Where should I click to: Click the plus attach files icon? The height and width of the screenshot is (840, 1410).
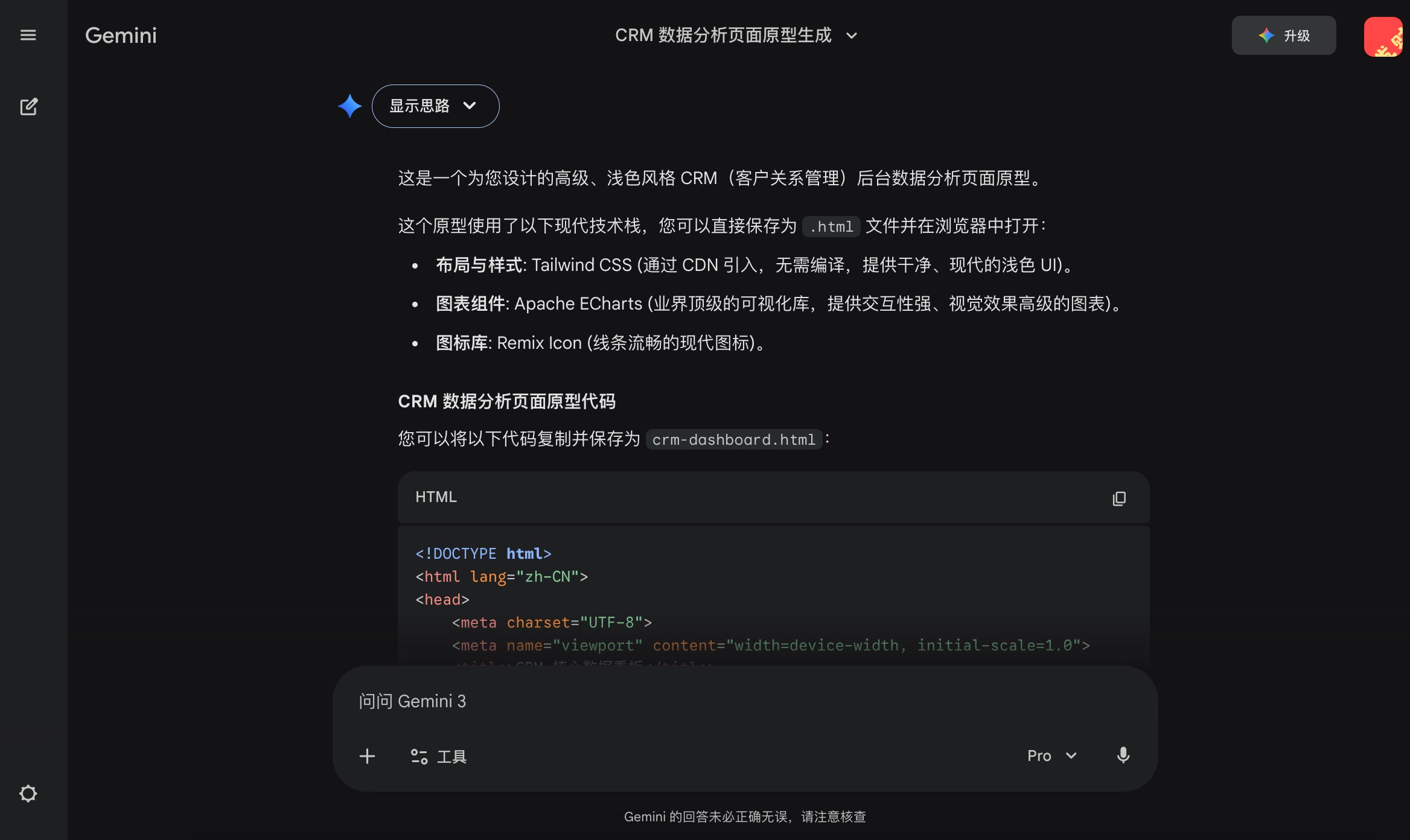click(x=367, y=756)
